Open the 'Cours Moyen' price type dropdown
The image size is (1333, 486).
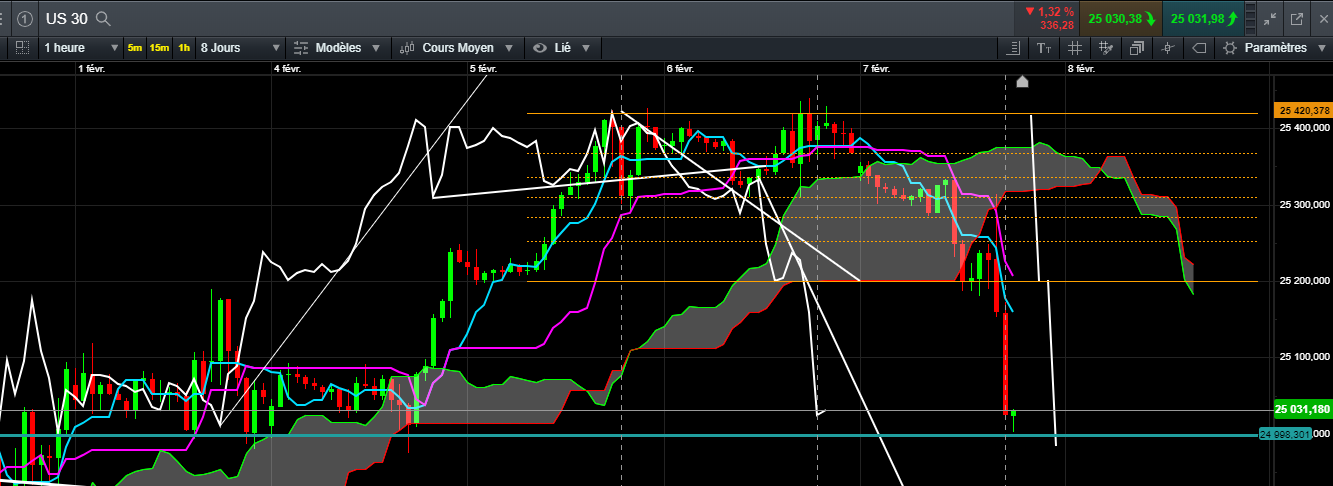(x=459, y=48)
